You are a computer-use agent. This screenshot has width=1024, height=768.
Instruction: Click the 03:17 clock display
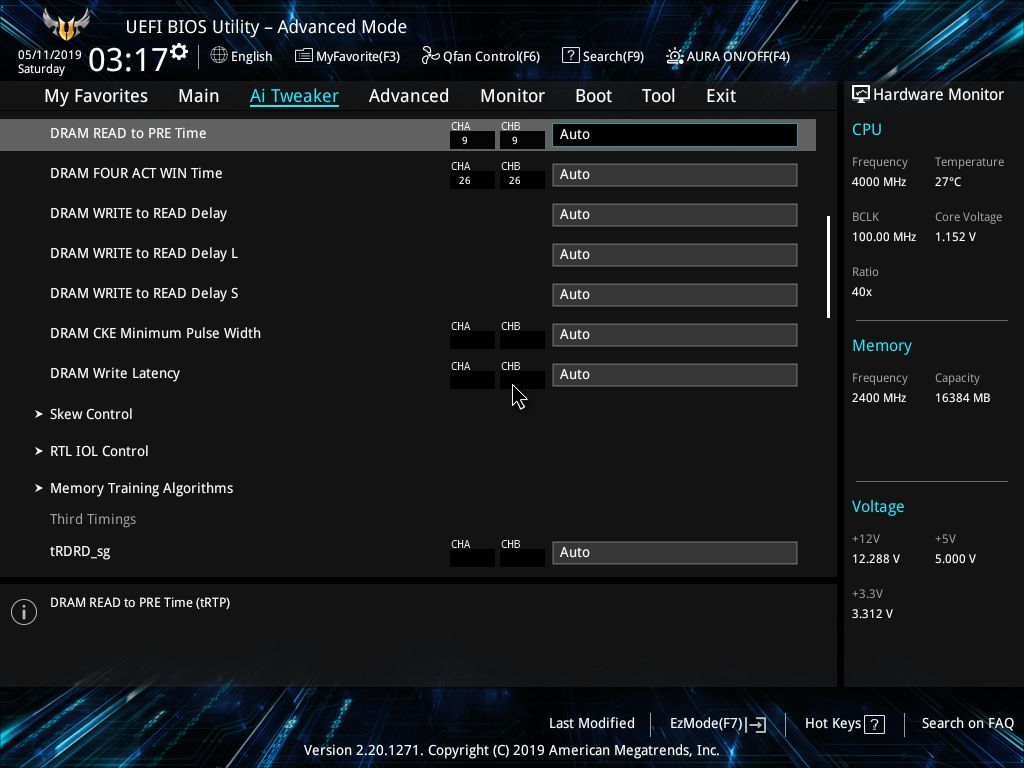point(128,60)
